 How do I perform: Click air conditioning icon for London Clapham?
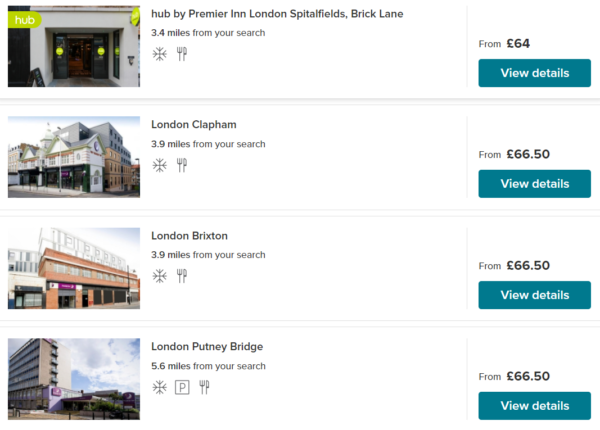[159, 165]
